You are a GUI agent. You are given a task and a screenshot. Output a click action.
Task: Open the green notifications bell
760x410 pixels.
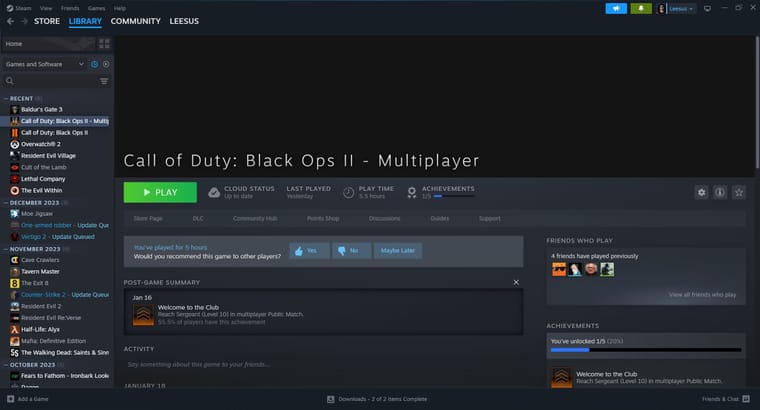[x=641, y=8]
